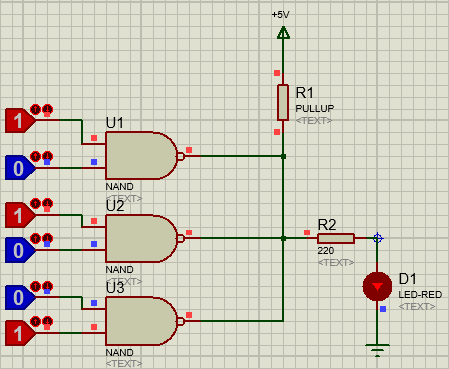Select the U3 NAND gate symbol
The image size is (449, 369).
click(x=141, y=321)
